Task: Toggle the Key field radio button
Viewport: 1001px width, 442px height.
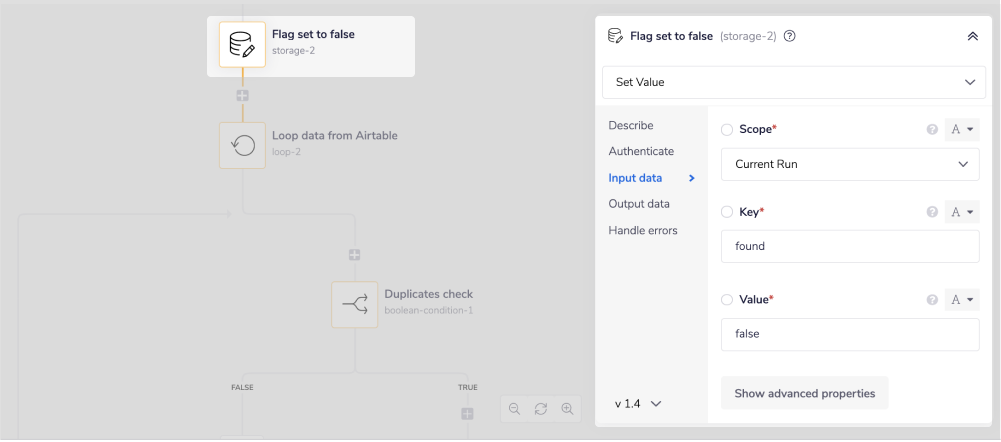Action: [727, 212]
